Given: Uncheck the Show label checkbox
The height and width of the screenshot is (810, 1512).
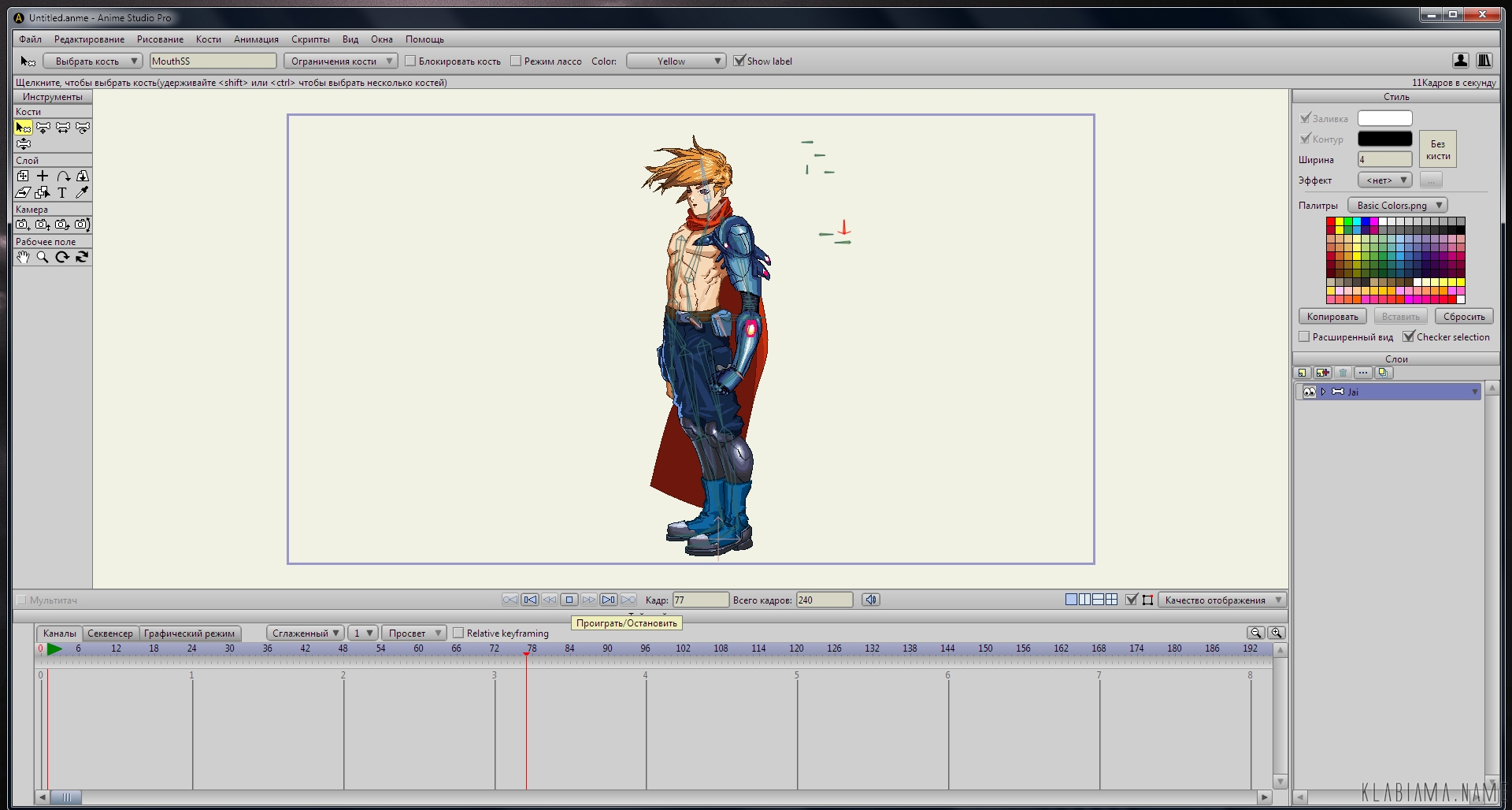Looking at the screenshot, I should coord(739,61).
